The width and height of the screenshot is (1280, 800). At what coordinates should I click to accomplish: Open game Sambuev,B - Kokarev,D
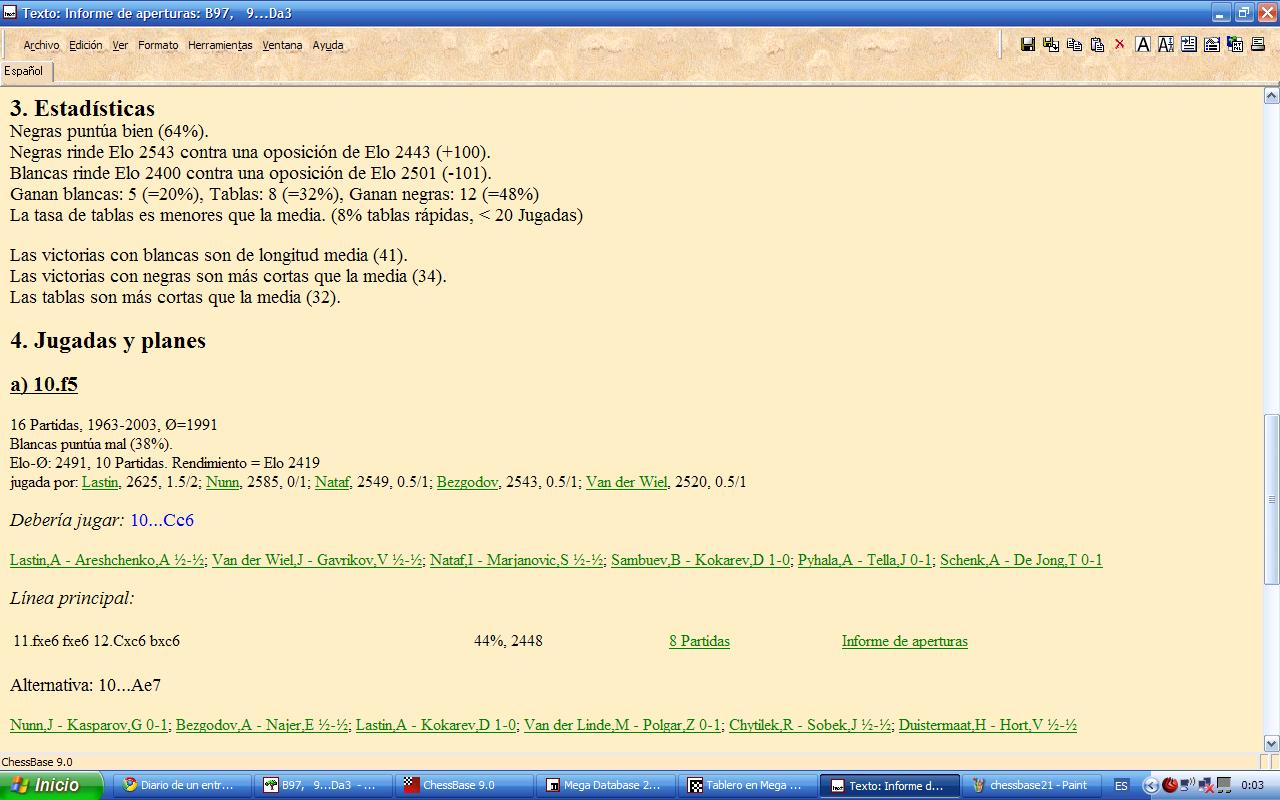(700, 560)
